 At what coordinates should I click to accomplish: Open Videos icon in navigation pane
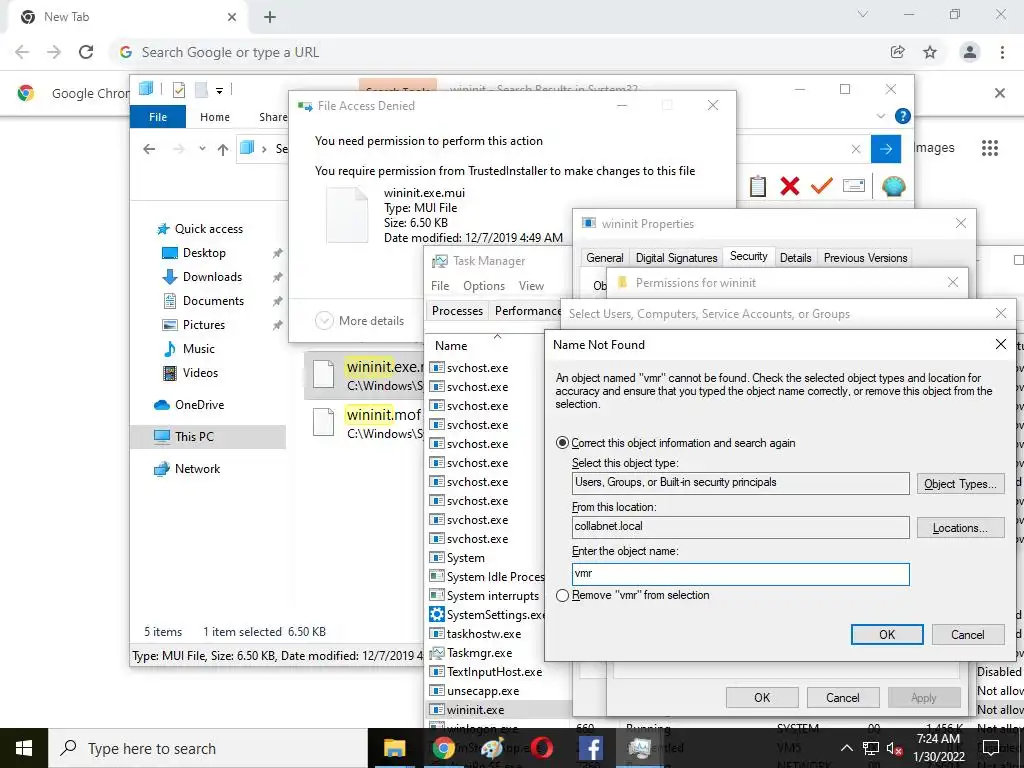[x=169, y=373]
